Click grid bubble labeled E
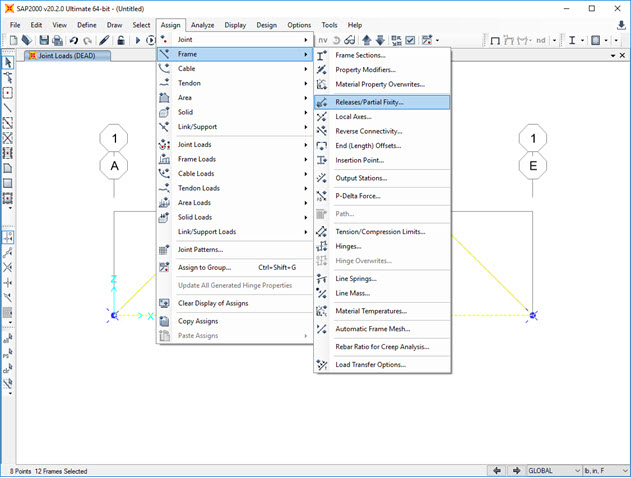The width and height of the screenshot is (631, 478). tap(533, 165)
